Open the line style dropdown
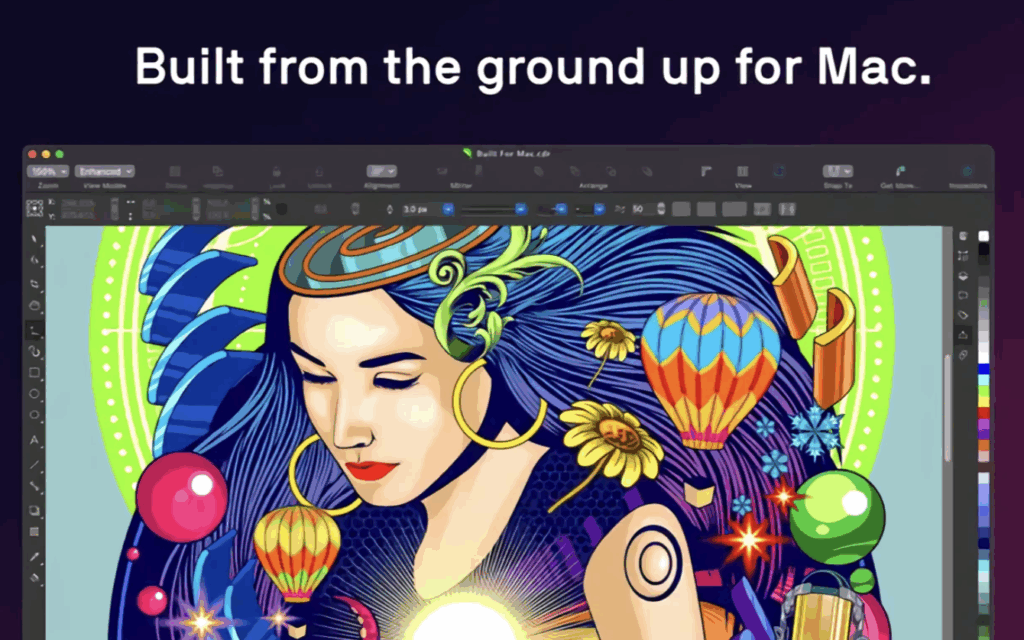1024x640 pixels. [x=494, y=209]
